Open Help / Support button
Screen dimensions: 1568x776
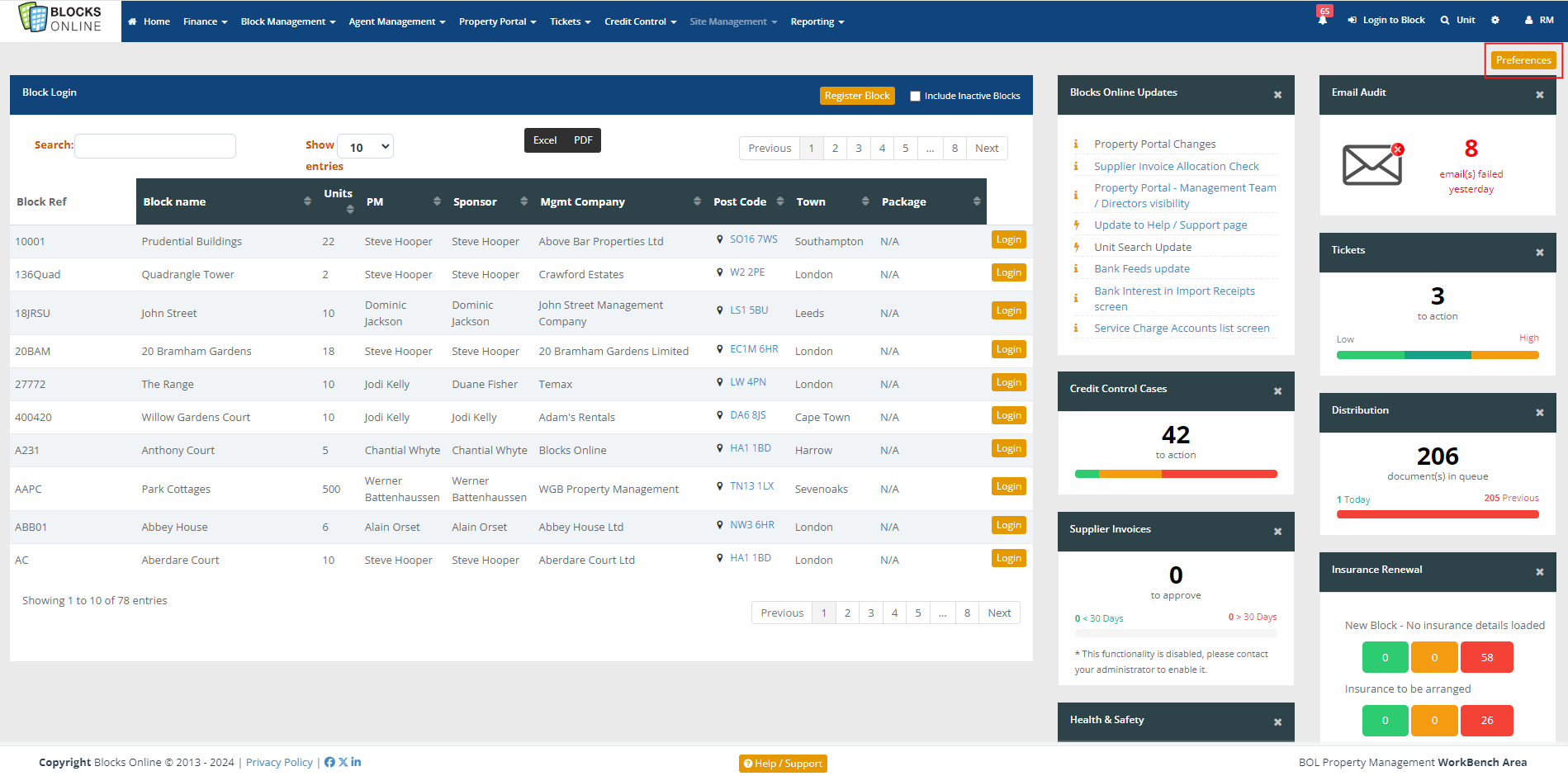(x=783, y=764)
